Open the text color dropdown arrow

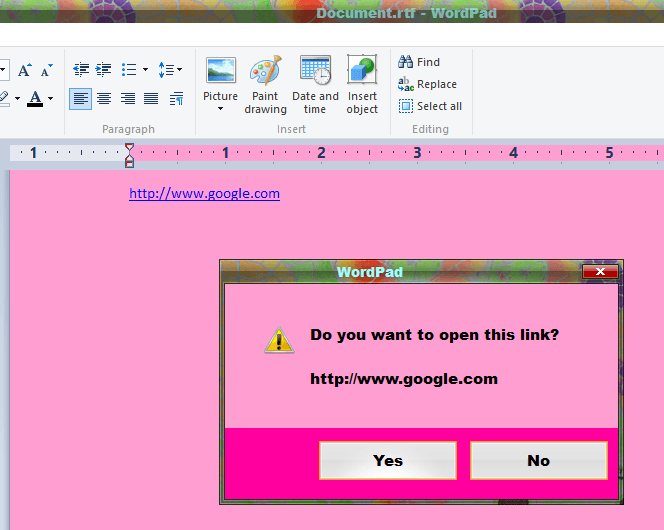tap(50, 99)
